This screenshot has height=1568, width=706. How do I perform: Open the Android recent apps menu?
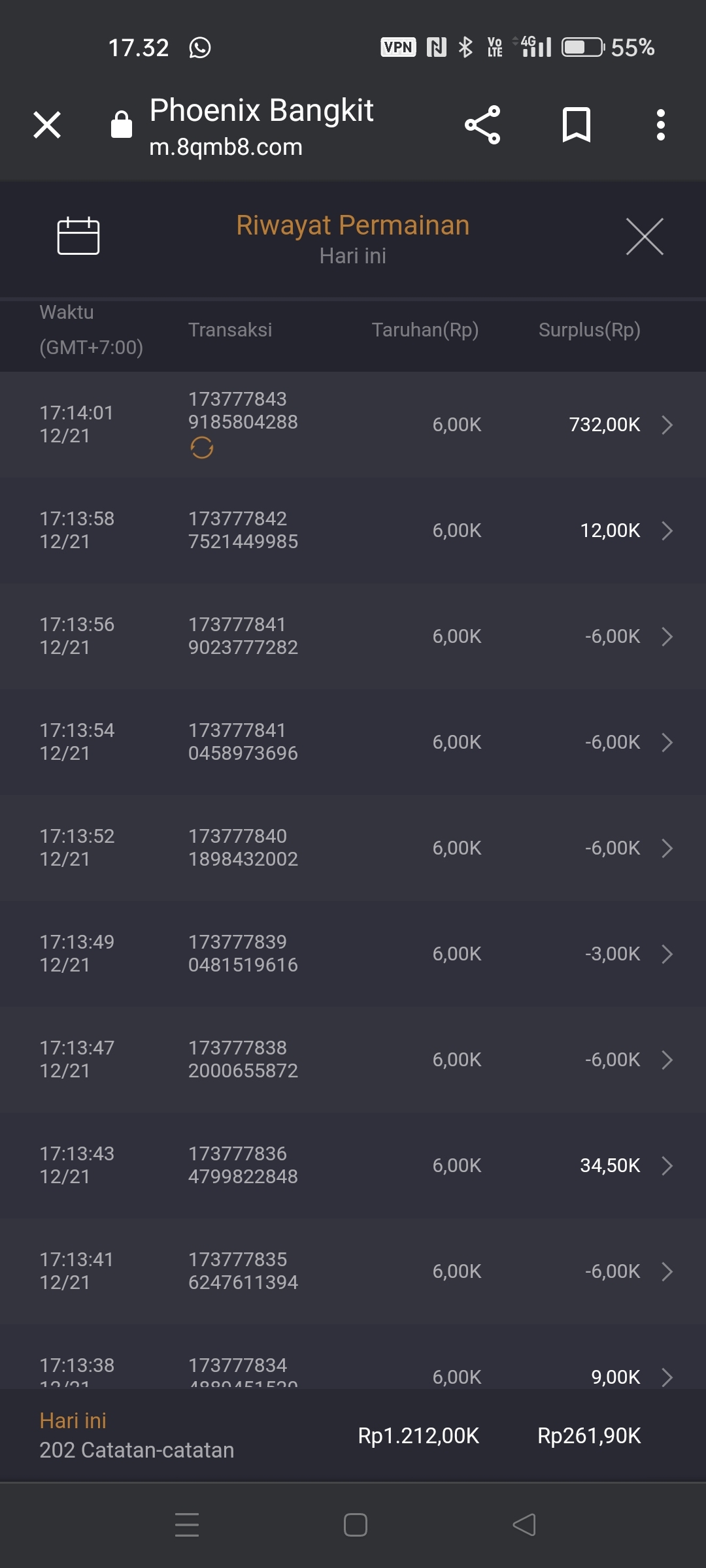click(x=187, y=1525)
